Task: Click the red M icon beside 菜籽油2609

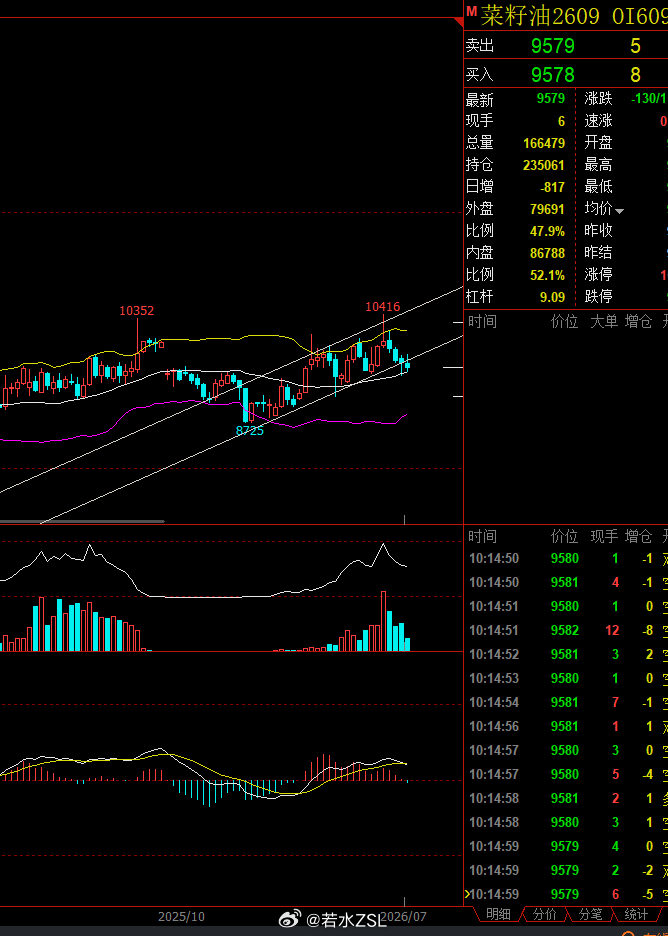Action: point(472,11)
